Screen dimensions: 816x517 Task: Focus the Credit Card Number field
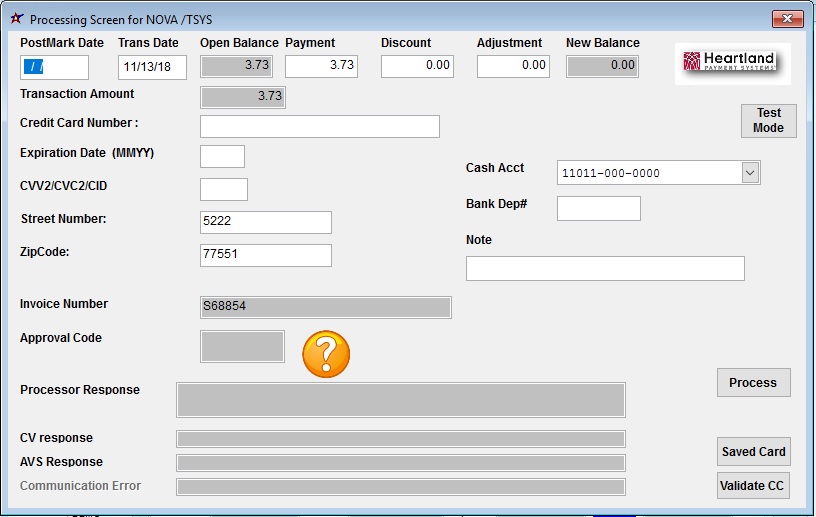(x=319, y=126)
